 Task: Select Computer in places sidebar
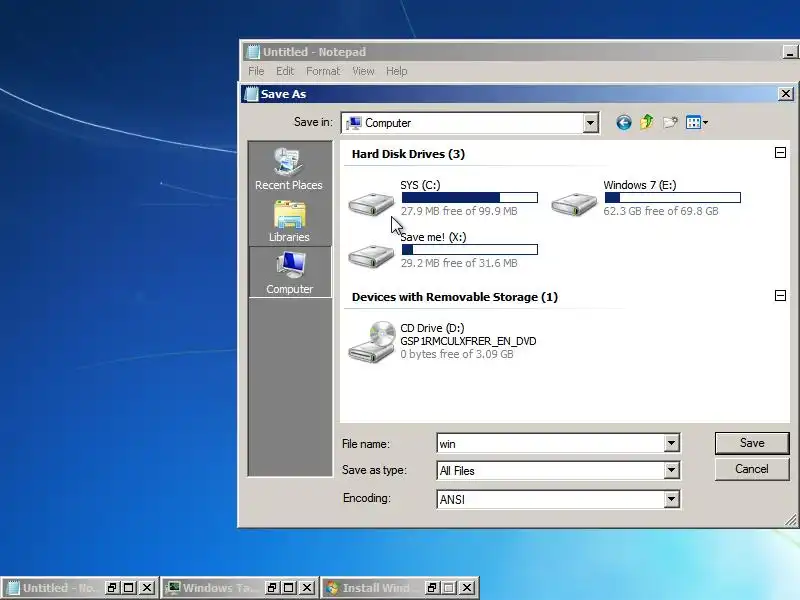290,272
